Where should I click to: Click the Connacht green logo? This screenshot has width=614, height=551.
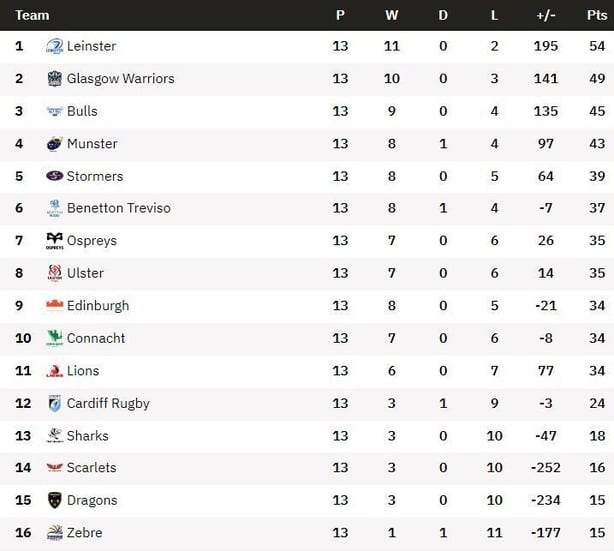pos(54,338)
